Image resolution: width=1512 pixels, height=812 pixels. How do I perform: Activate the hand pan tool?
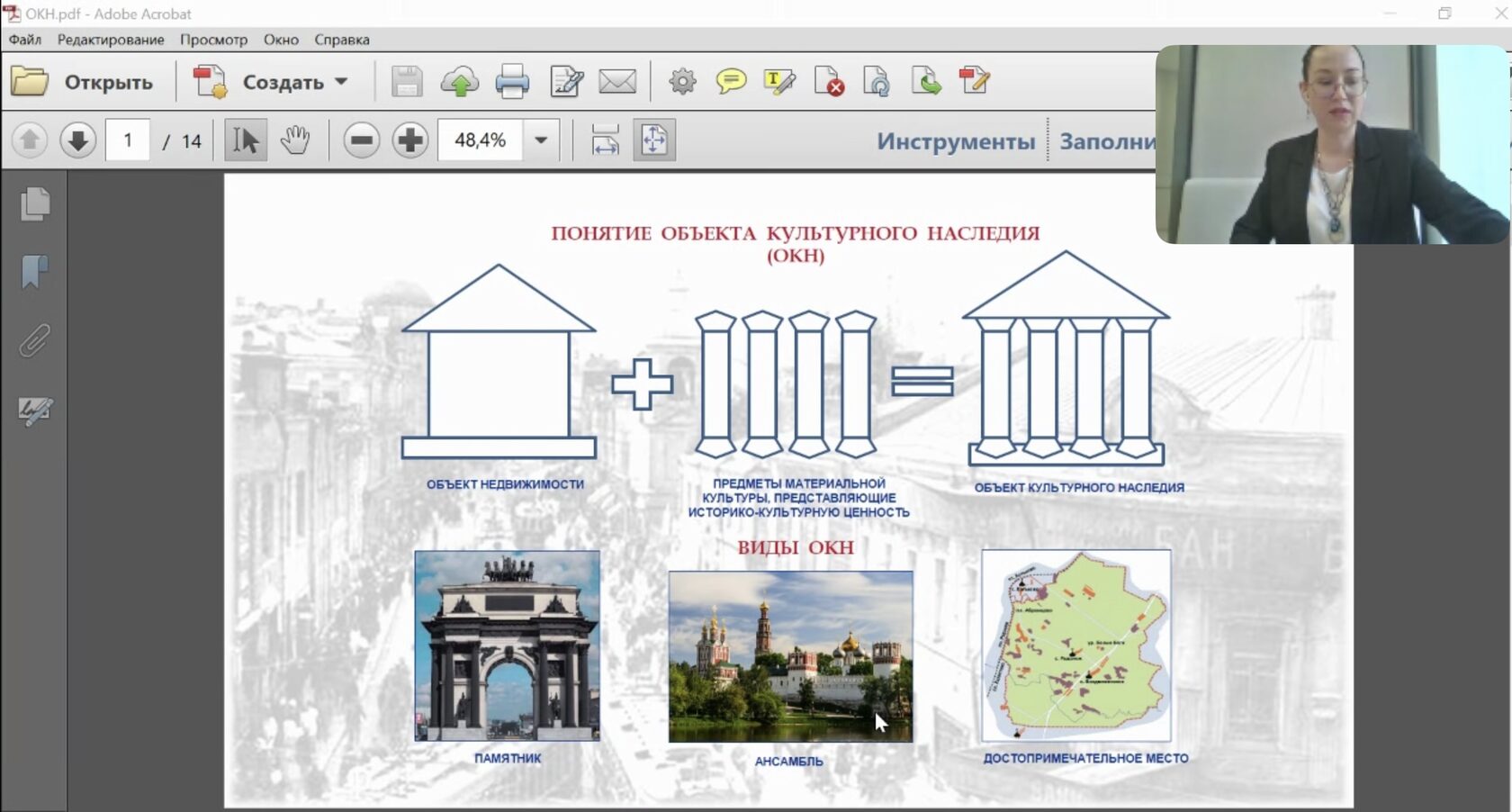click(x=295, y=140)
